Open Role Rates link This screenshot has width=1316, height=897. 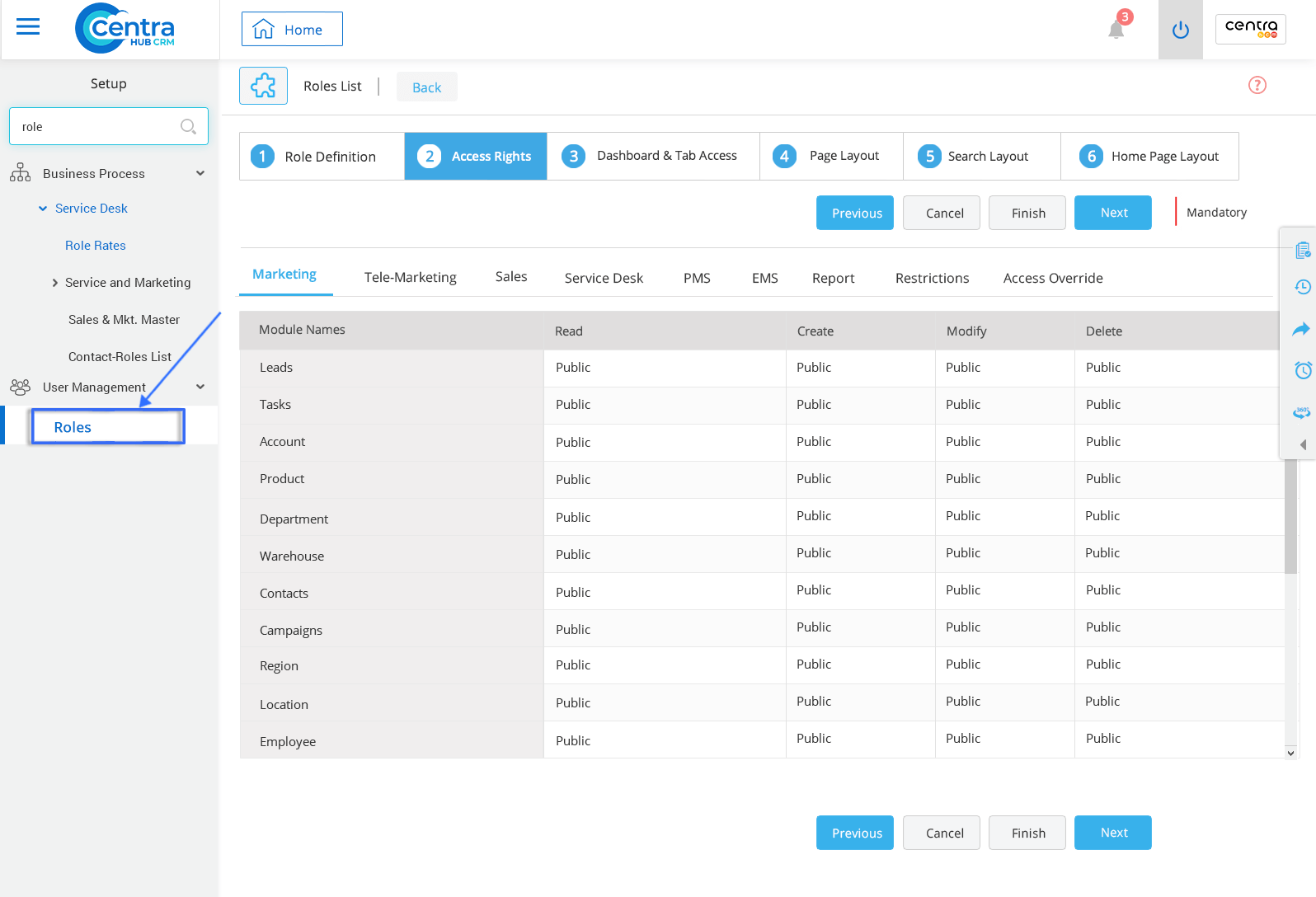click(x=96, y=246)
